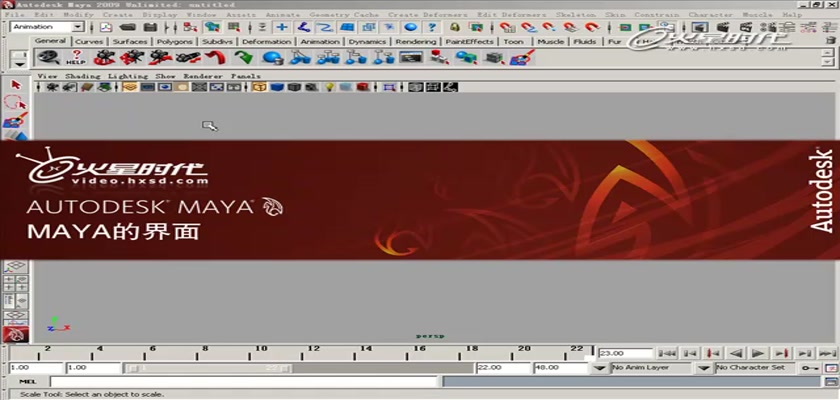Select the Paint selection tool
This screenshot has height=400, width=840.
[15, 121]
